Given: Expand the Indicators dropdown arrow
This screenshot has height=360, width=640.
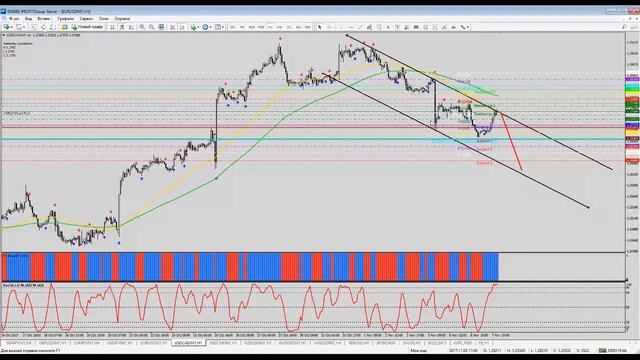Looking at the screenshot, I should pyautogui.click(x=198, y=27).
